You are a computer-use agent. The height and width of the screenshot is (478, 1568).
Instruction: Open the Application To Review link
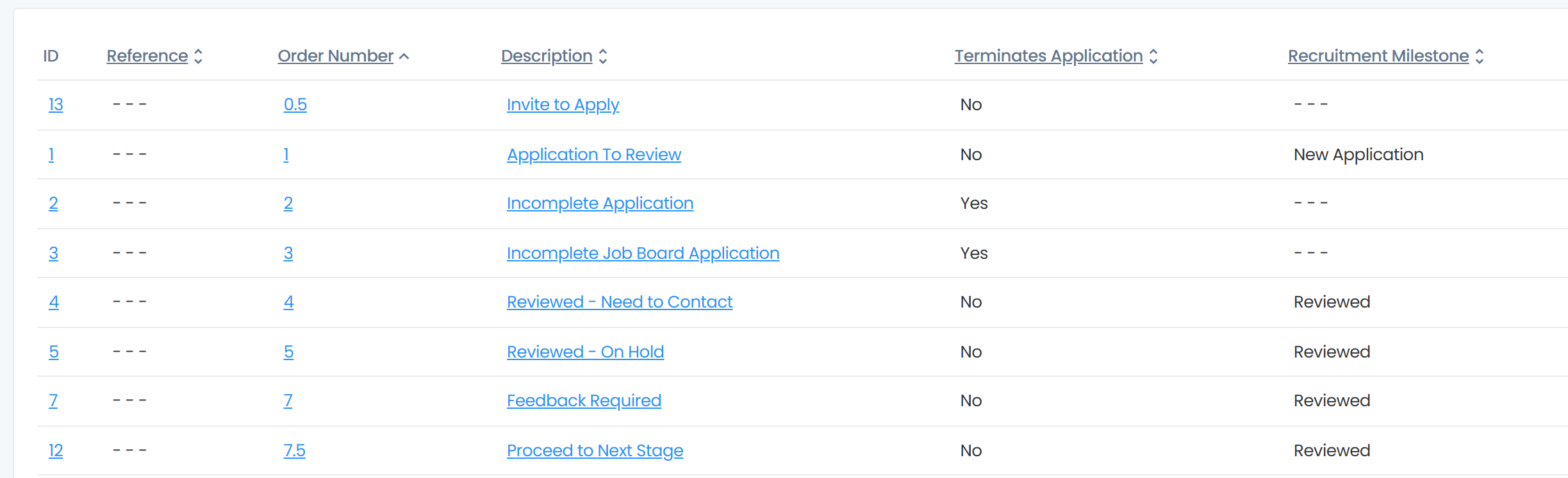(594, 154)
